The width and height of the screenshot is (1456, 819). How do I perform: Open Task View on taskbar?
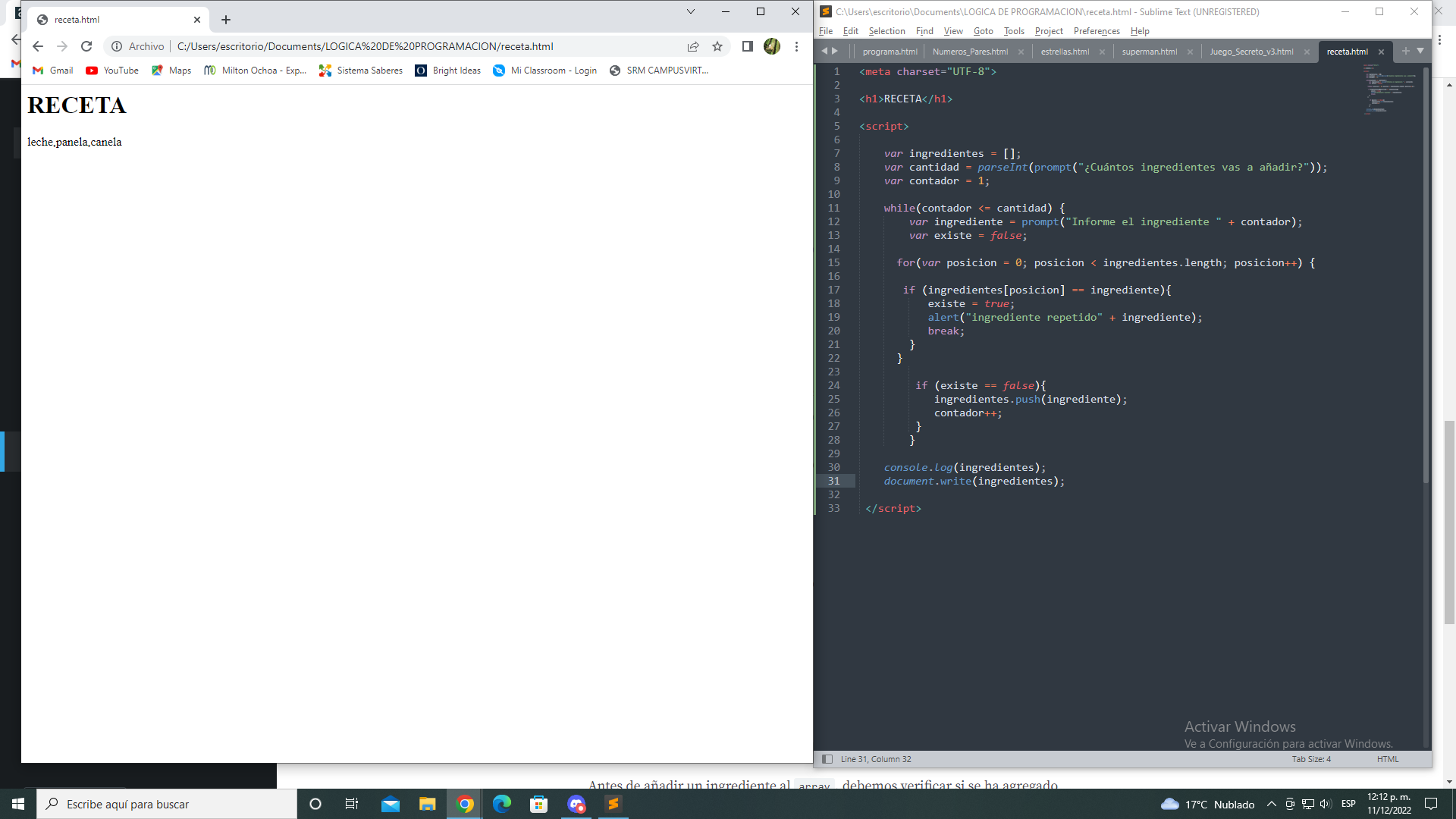[x=352, y=804]
